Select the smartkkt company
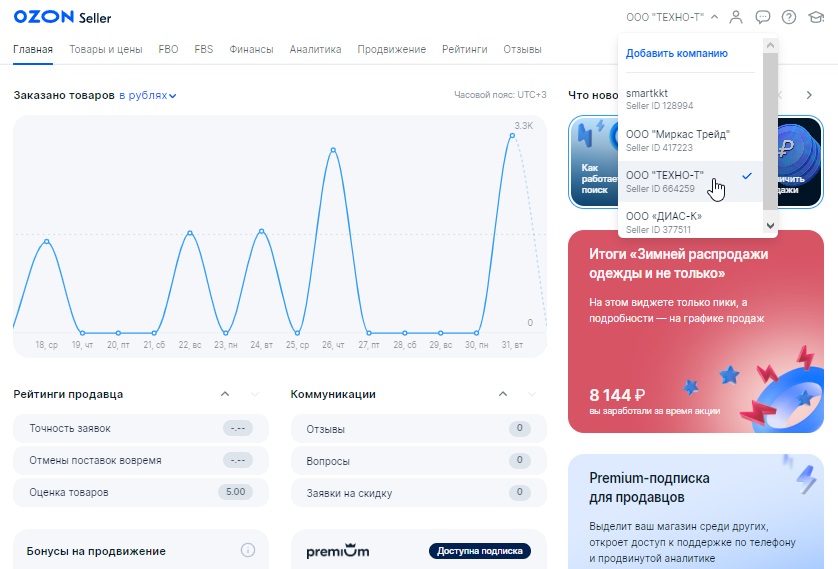 [x=690, y=99]
